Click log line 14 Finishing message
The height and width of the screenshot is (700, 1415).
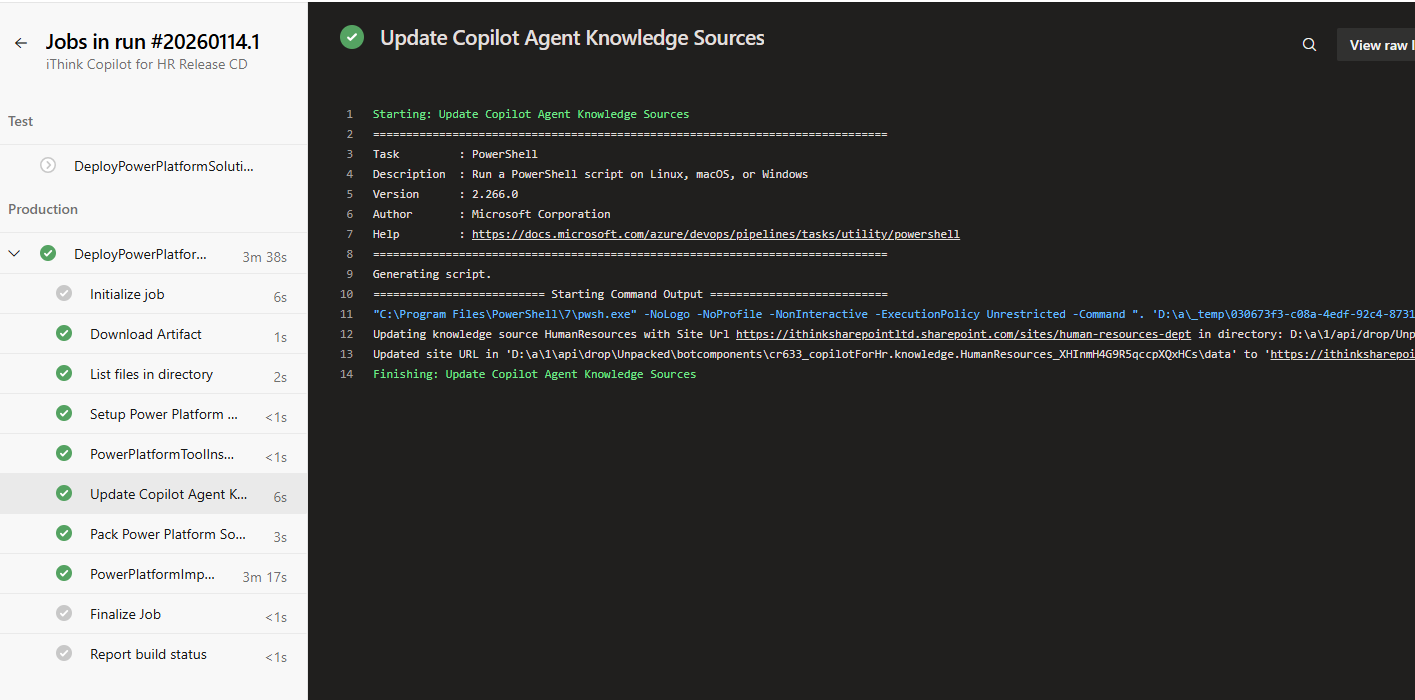click(x=534, y=374)
